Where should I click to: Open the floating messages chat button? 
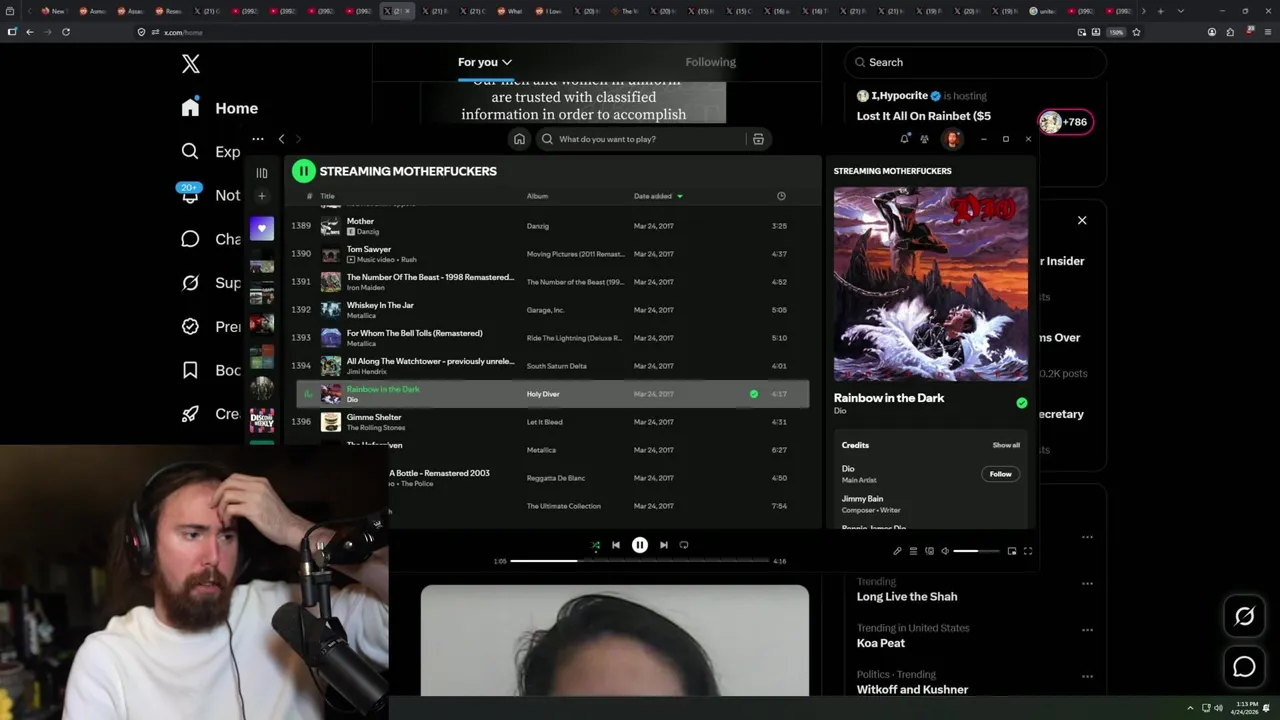pyautogui.click(x=1244, y=667)
